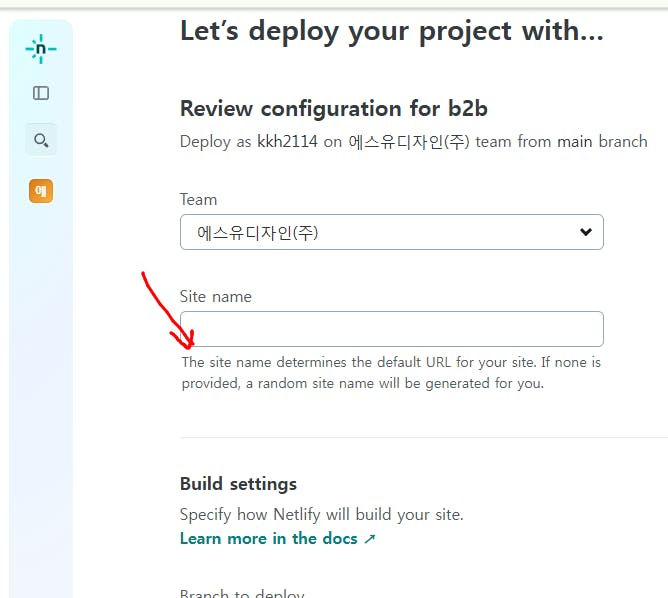Select the Review configuration for b2b heading
Screen dimensions: 668x598
point(334,109)
